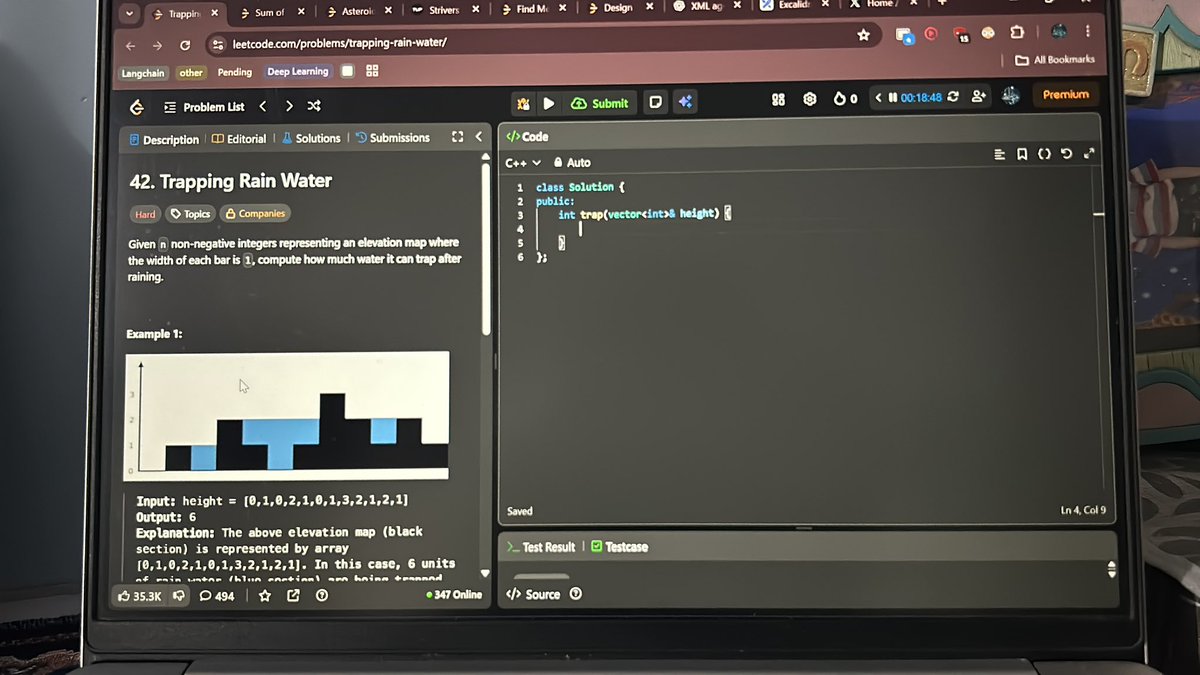Click the elevation map example image
Image resolution: width=1200 pixels, height=675 pixels.
pos(287,415)
